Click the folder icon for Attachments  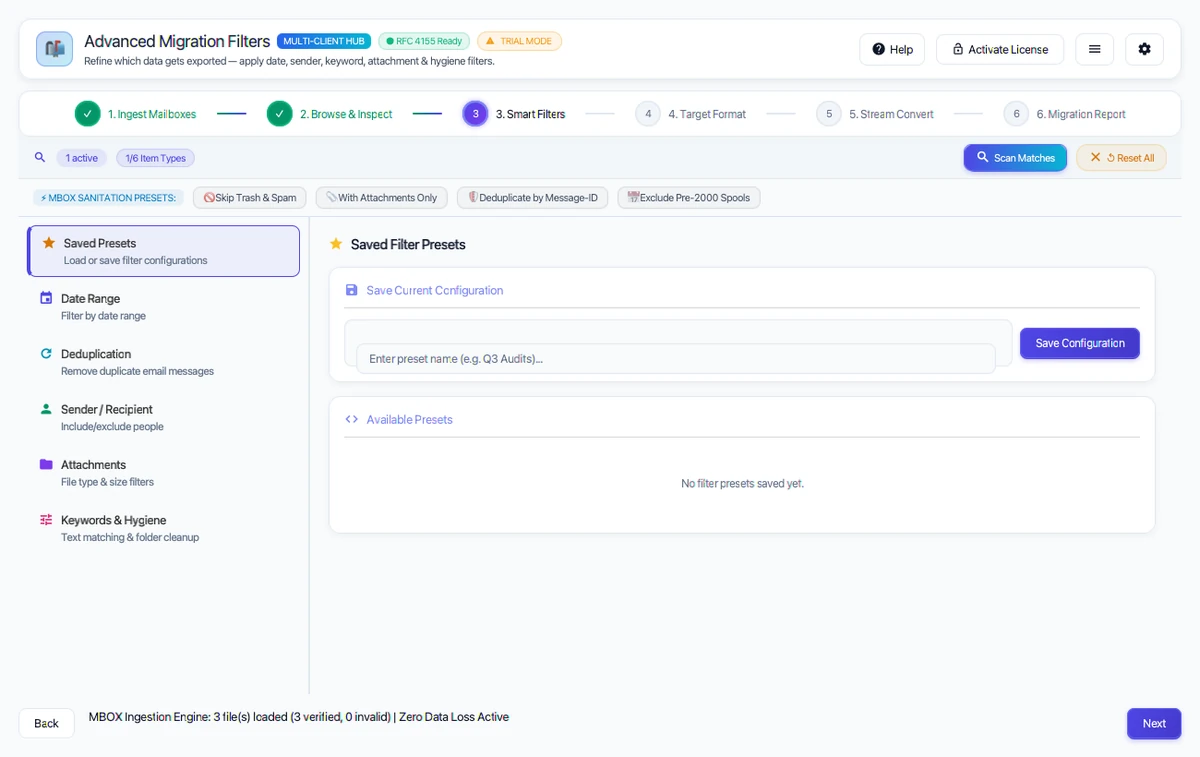click(x=46, y=464)
